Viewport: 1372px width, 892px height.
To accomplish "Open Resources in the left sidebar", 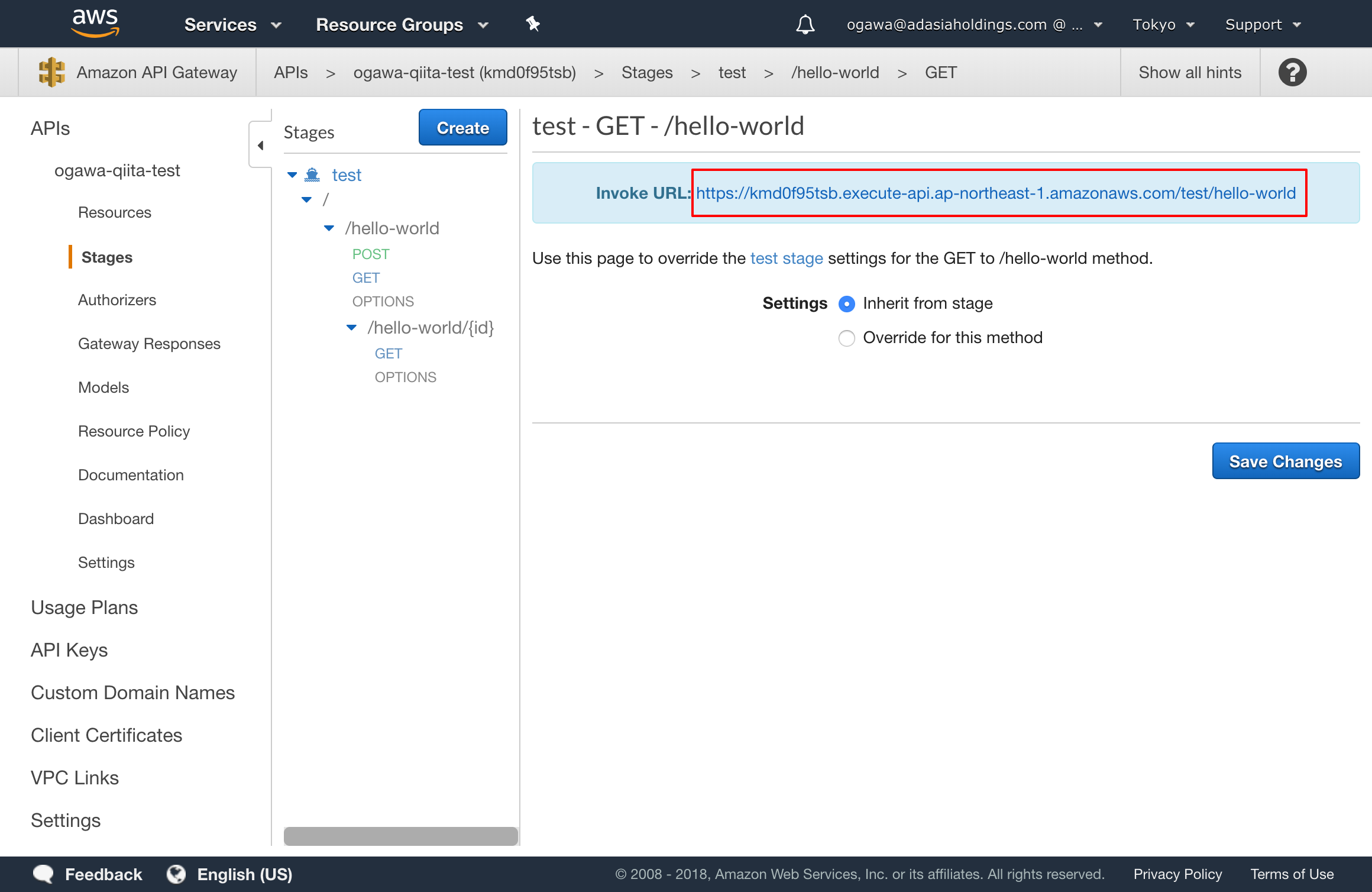I will pyautogui.click(x=115, y=212).
